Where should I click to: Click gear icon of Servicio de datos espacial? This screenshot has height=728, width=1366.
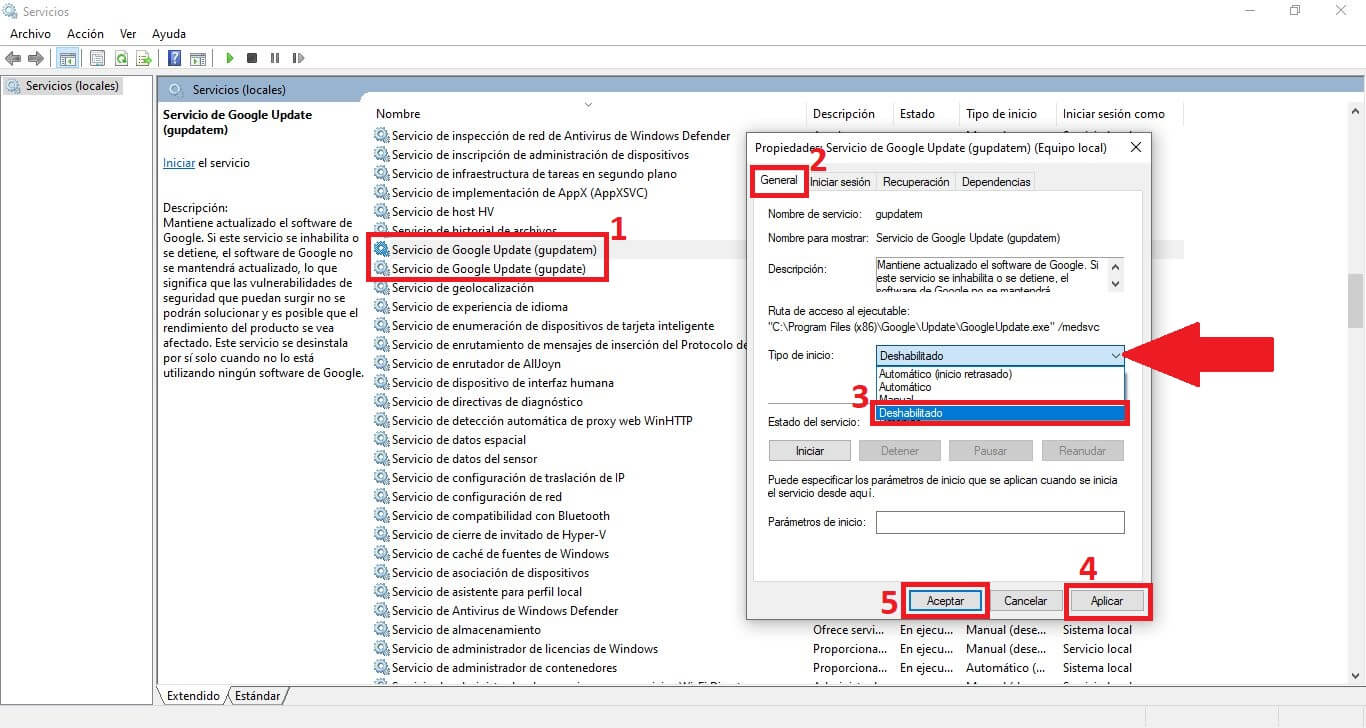[381, 440]
